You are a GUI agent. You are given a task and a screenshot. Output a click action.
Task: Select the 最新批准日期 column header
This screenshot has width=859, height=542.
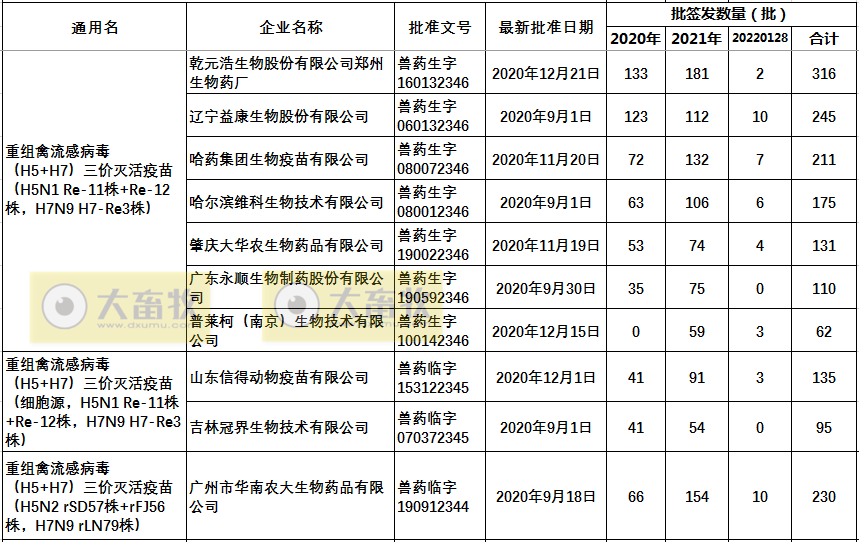546,27
